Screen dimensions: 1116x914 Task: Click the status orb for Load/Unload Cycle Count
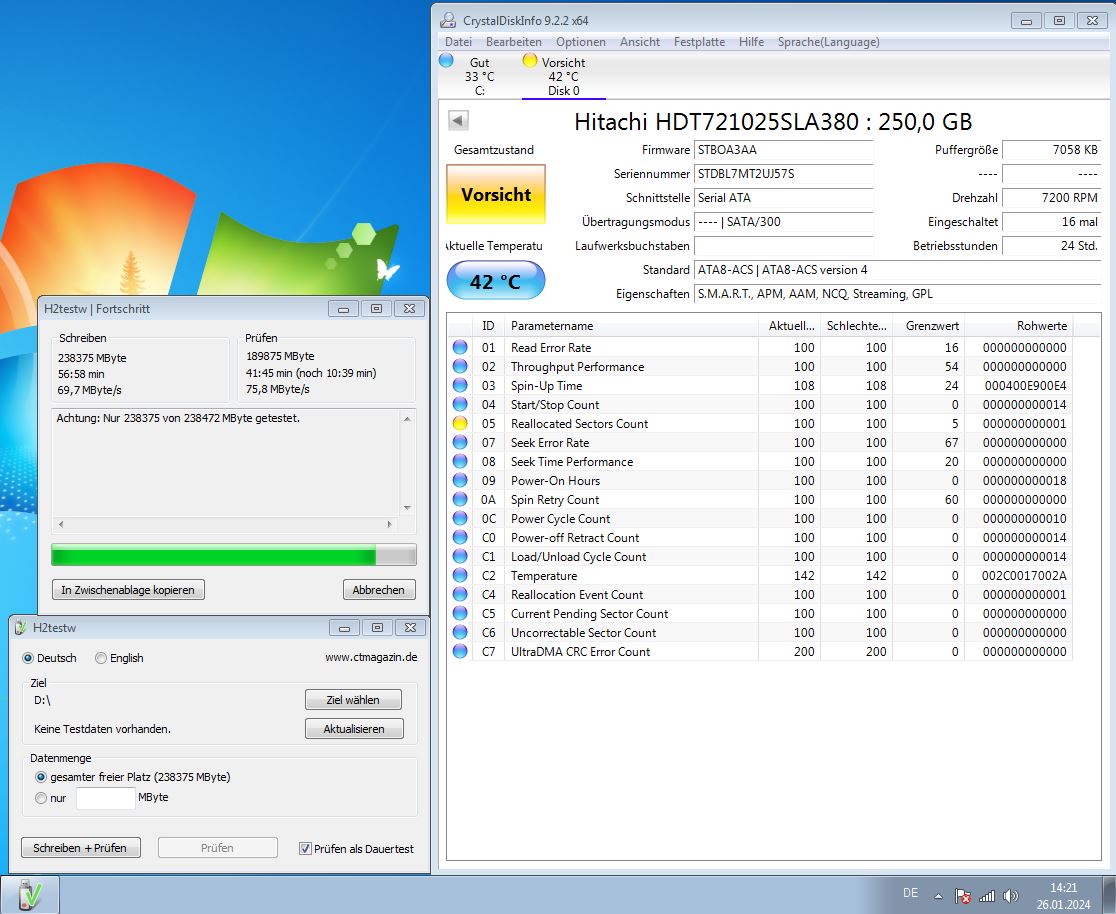[x=460, y=557]
